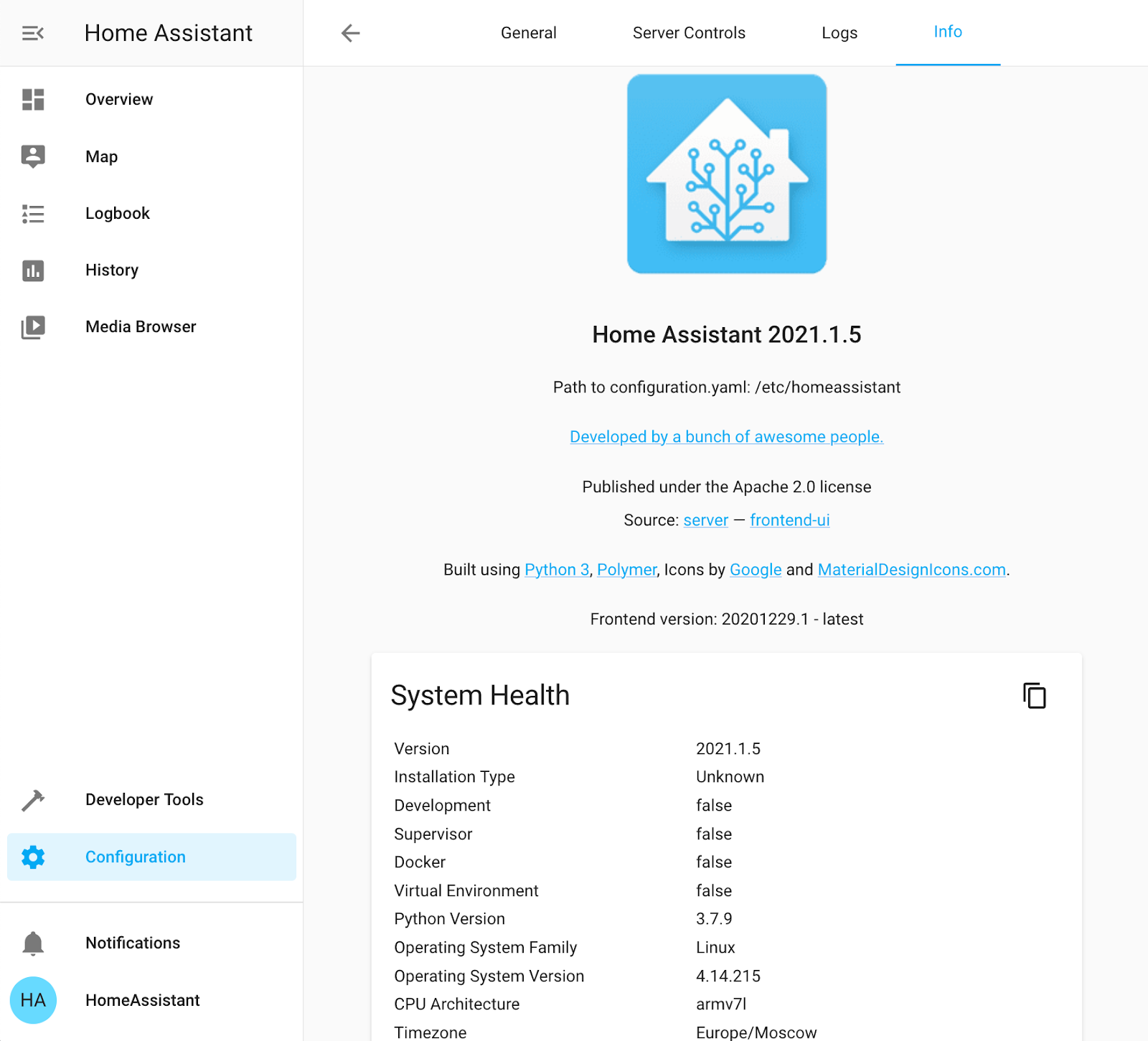Switch to the Logs tab
The image size is (1148, 1041).
(839, 33)
